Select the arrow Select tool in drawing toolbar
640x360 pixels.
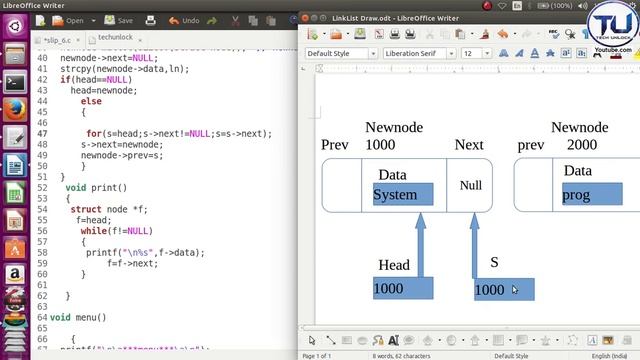(x=312, y=340)
